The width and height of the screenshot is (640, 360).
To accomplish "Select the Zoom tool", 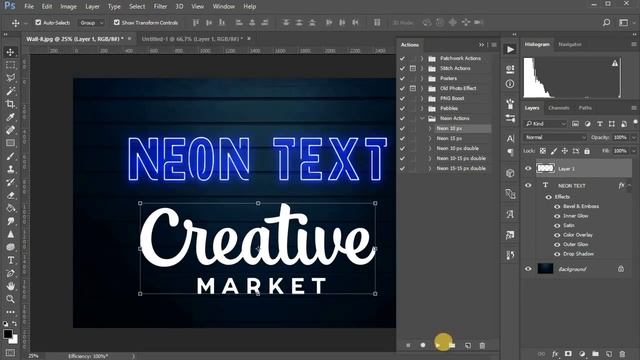I will point(11,299).
